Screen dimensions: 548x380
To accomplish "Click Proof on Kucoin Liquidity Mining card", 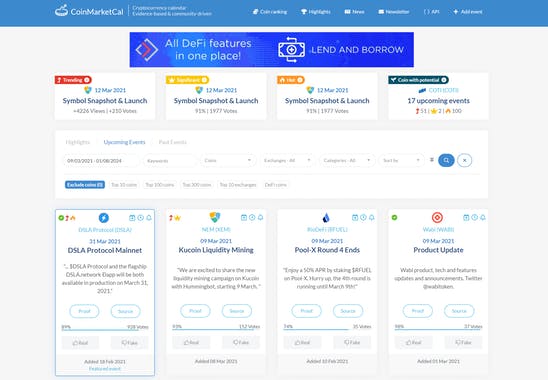I will 195,311.
